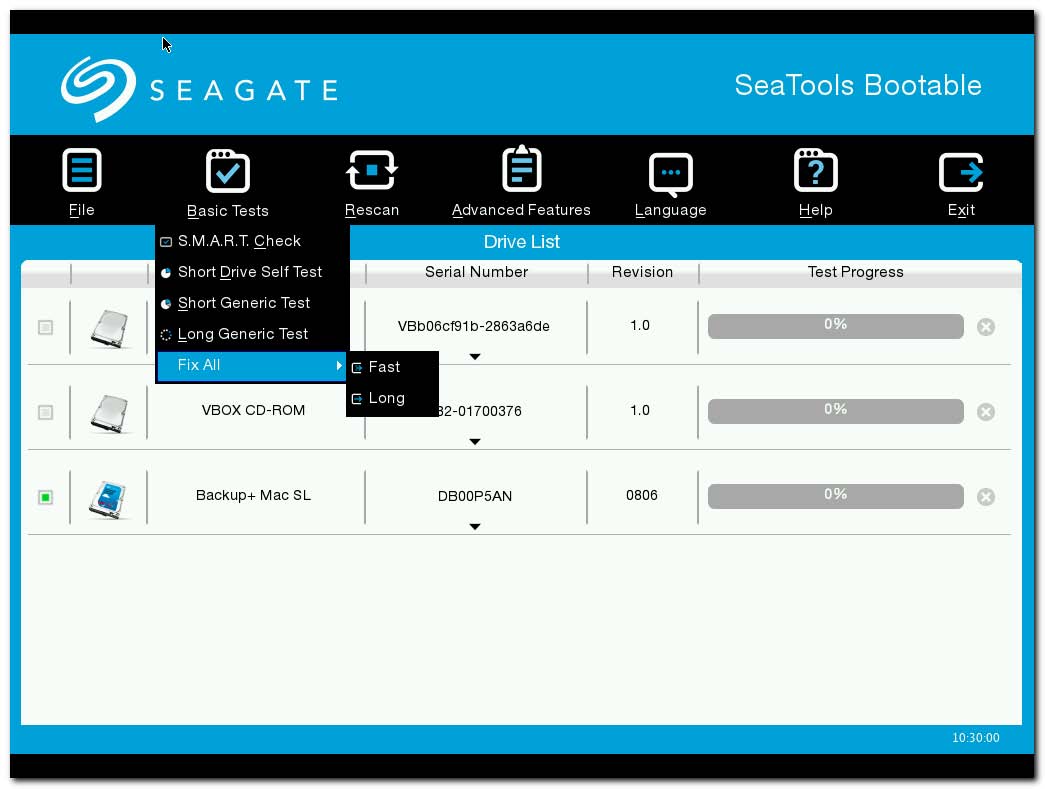Open the Advanced Features clipboard icon
The image size is (1045, 789).
click(521, 169)
